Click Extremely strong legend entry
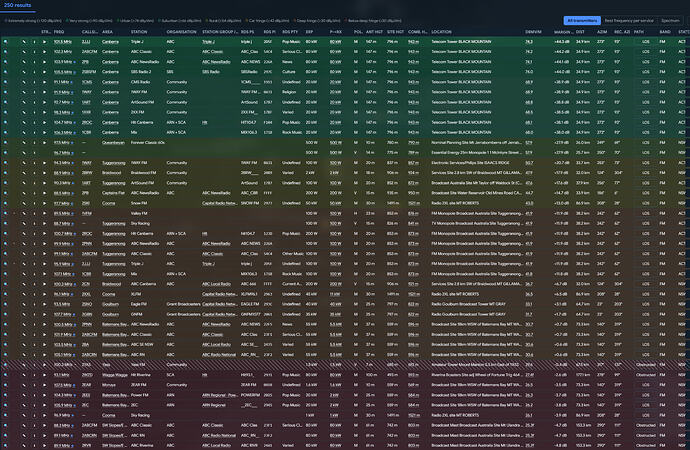690x450 pixels. point(33,21)
